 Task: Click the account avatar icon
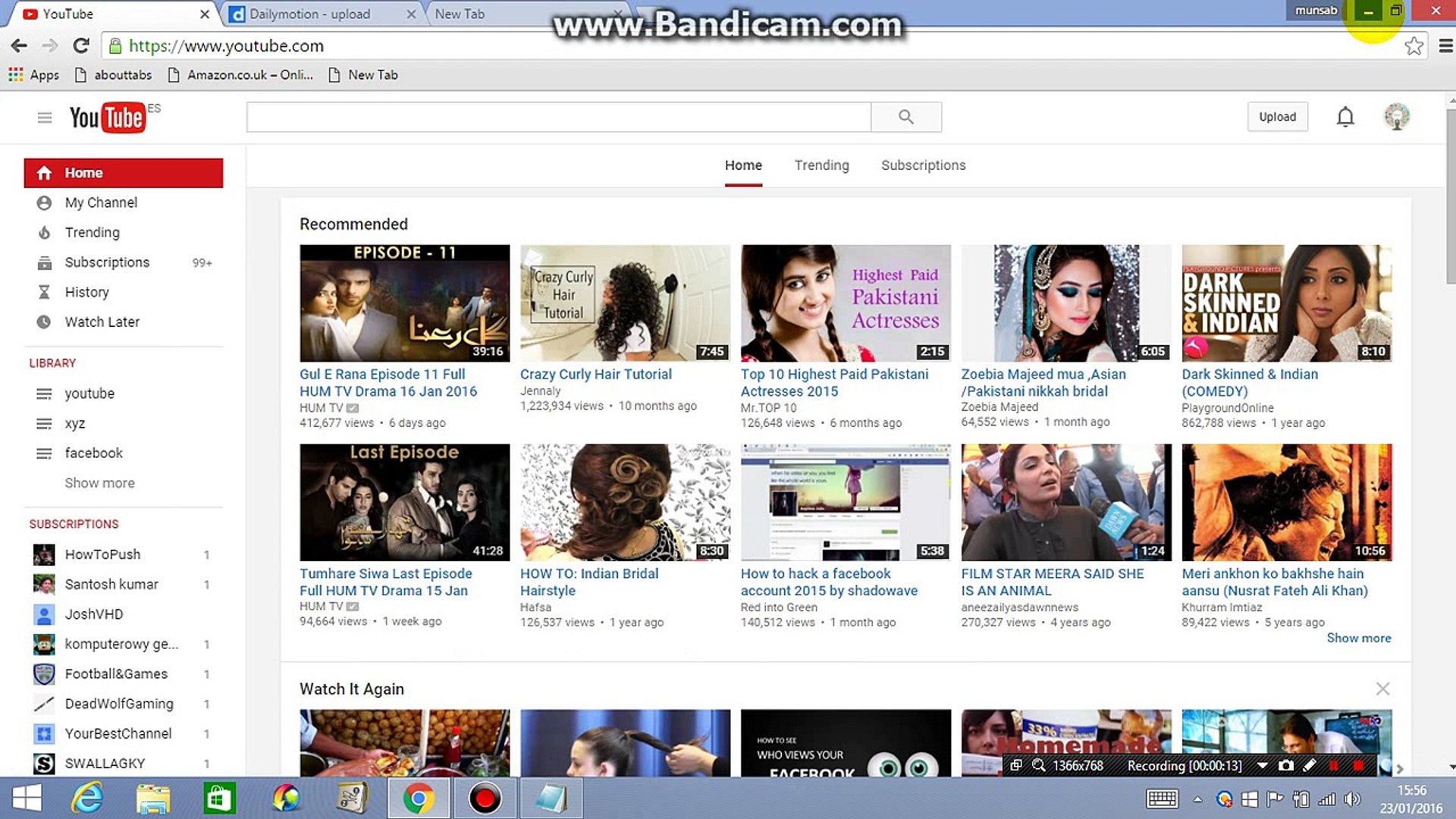tap(1396, 117)
